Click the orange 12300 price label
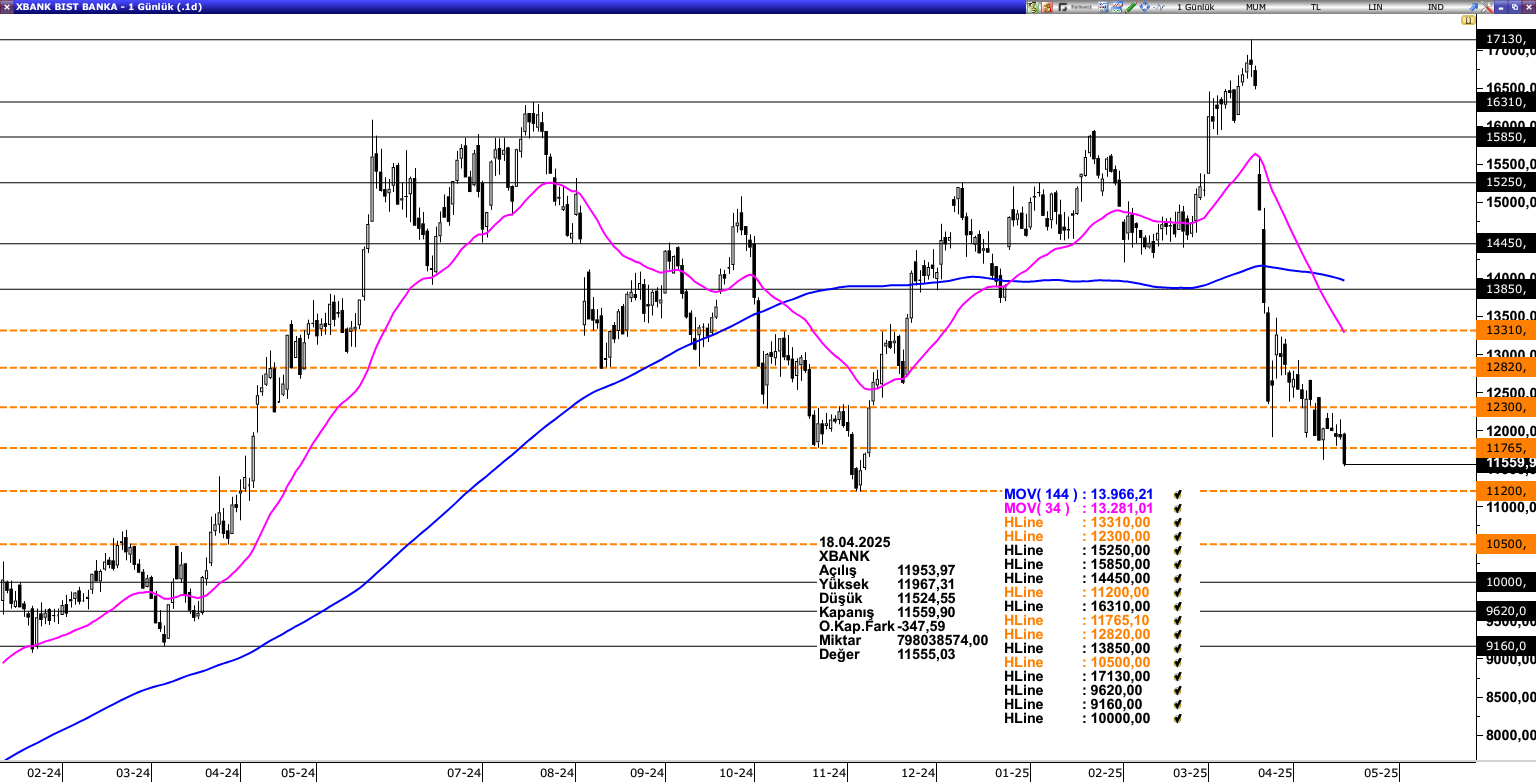This screenshot has width=1536, height=782. pyautogui.click(x=1505, y=407)
